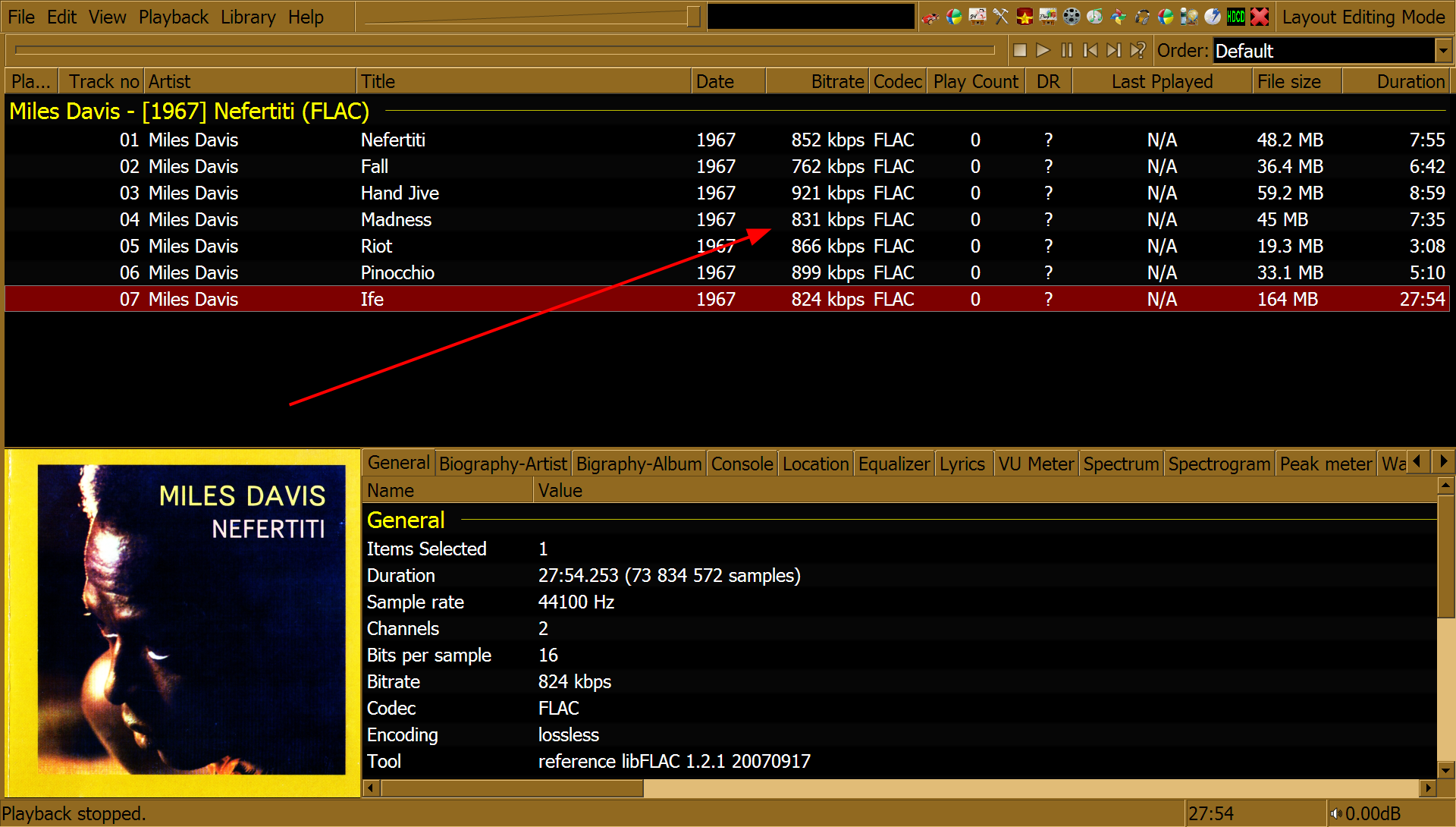Show the VU Meter tab
Image resolution: width=1456 pixels, height=827 pixels.
coord(1036,464)
